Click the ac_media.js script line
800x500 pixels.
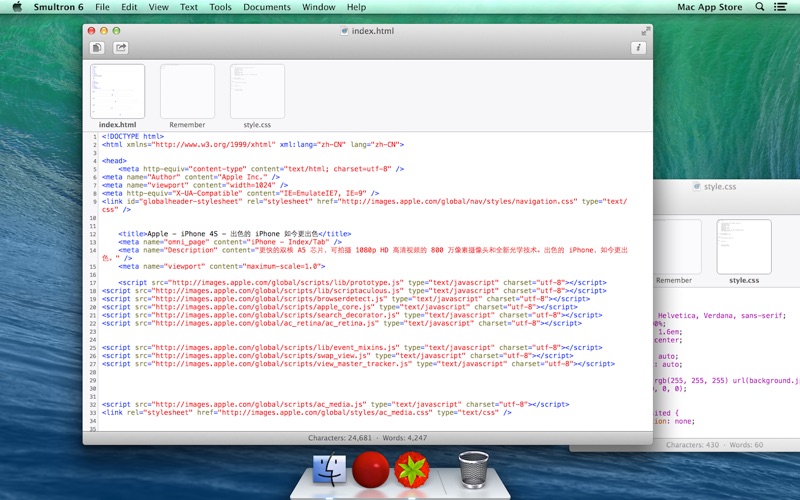click(335, 404)
